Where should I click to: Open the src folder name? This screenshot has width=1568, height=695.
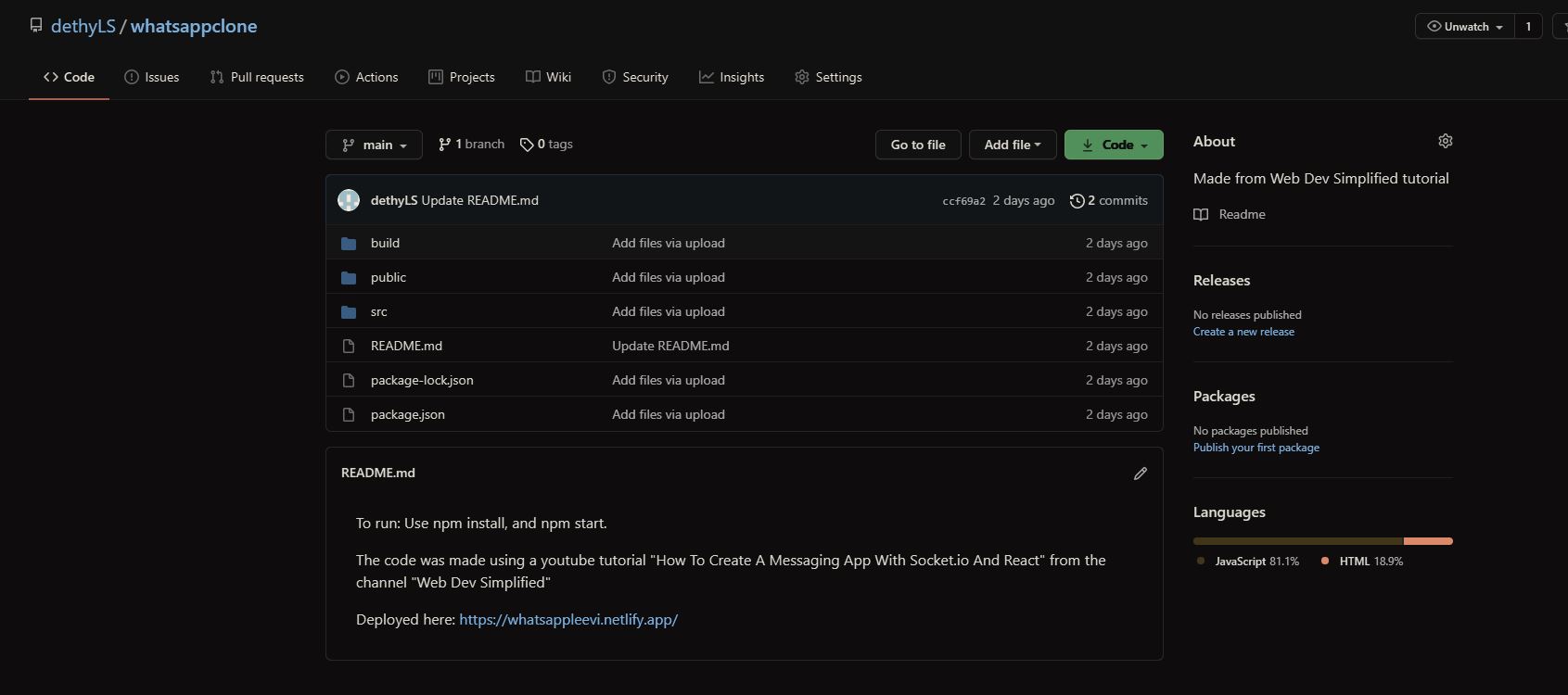(x=379, y=311)
